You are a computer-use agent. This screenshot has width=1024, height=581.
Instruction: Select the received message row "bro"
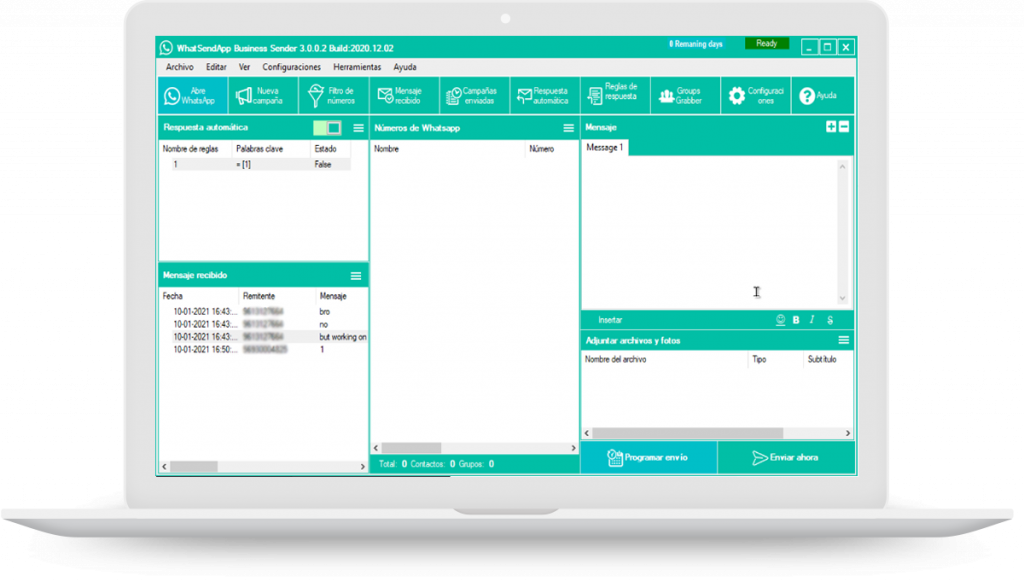coord(264,312)
